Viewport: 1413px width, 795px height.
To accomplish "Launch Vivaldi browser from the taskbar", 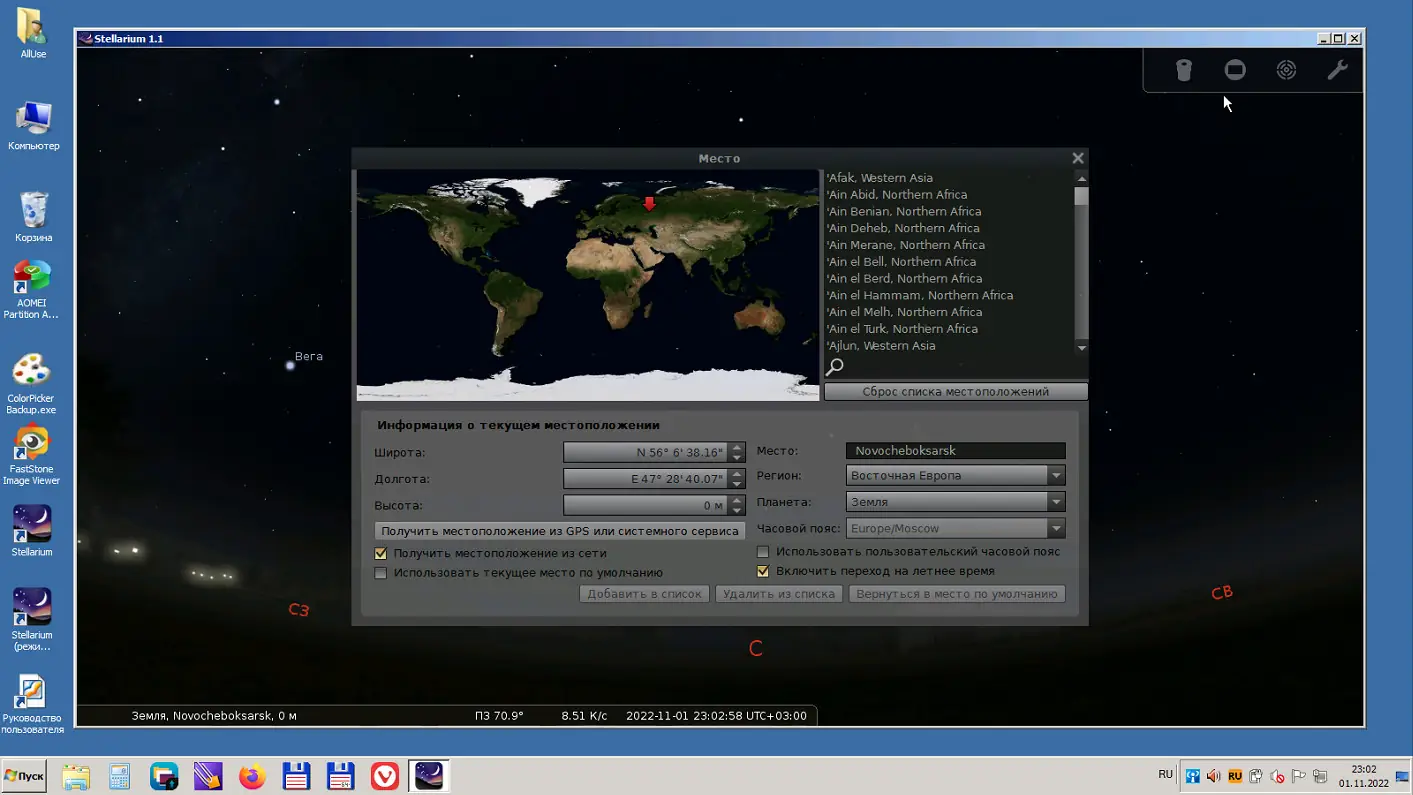I will pos(385,776).
